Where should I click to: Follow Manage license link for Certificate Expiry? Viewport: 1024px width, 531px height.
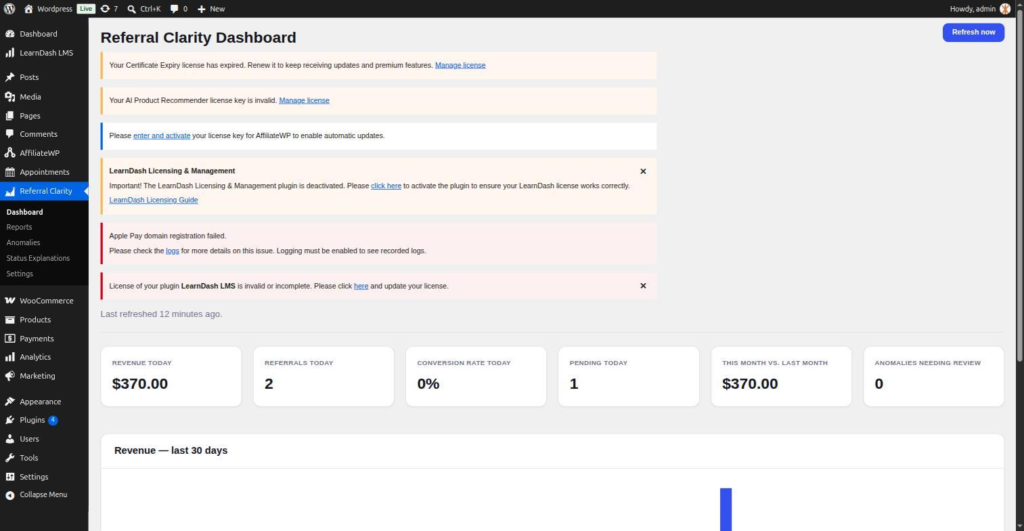click(x=460, y=65)
